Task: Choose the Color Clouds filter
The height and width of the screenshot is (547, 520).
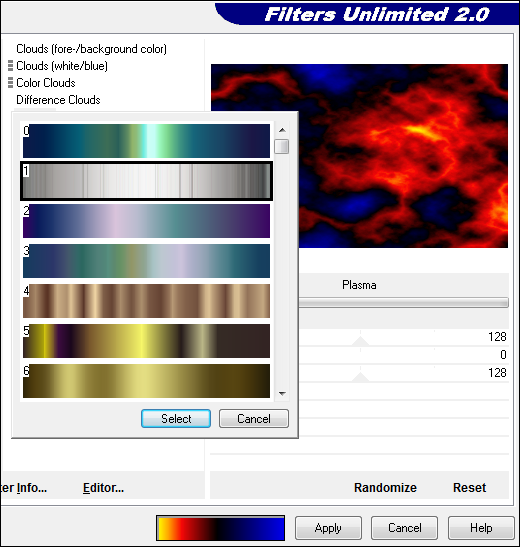Action: (x=46, y=83)
